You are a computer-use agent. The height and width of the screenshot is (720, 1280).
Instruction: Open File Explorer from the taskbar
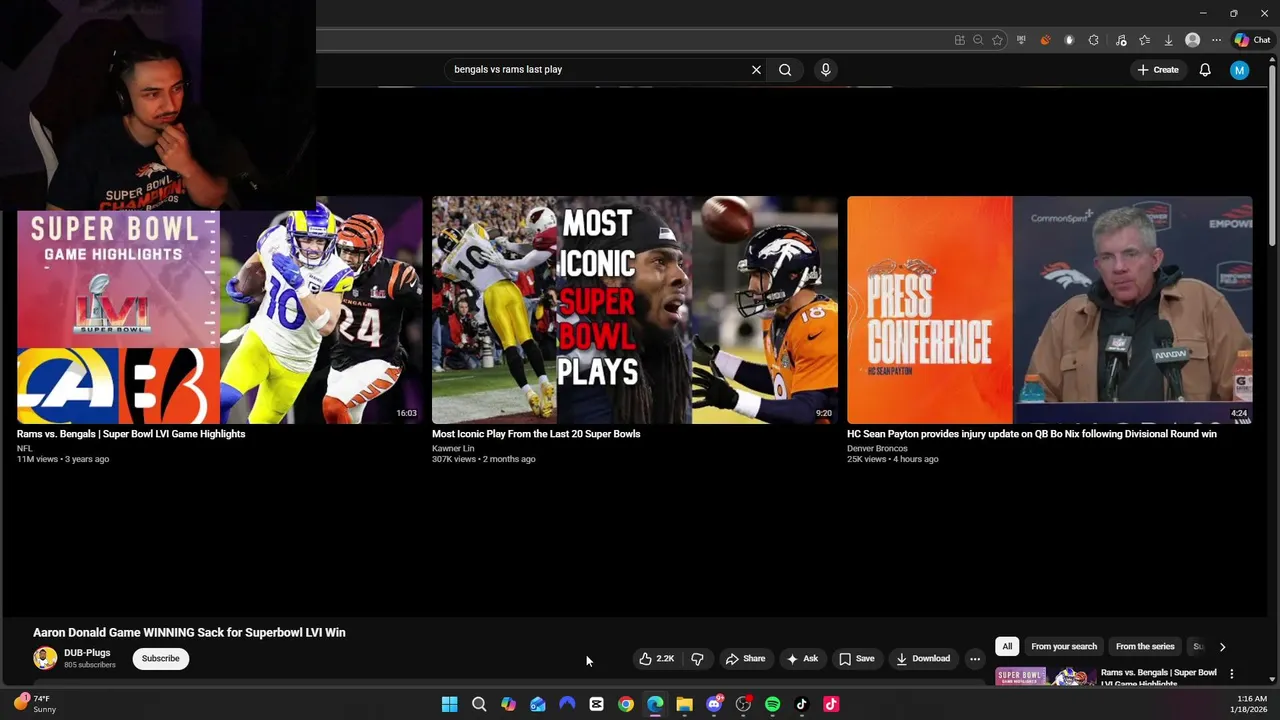click(684, 704)
